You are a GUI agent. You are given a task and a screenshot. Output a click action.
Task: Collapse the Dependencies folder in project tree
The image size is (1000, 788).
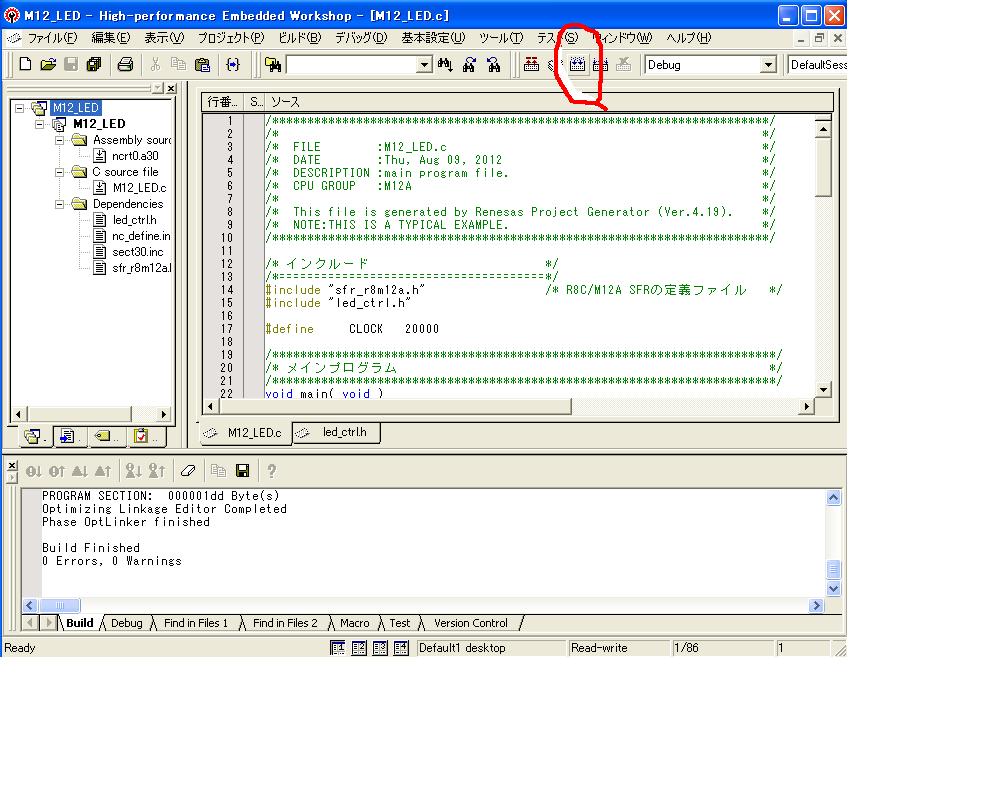[61, 204]
